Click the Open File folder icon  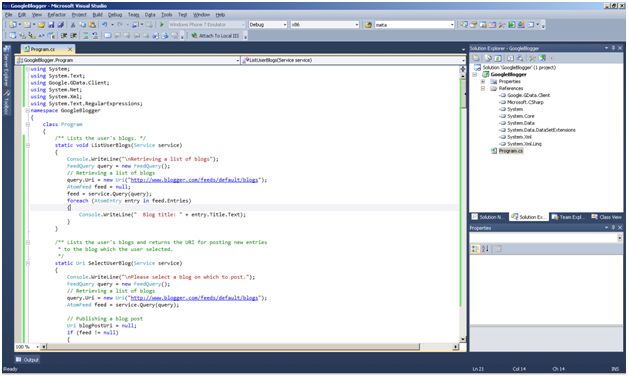[41, 25]
